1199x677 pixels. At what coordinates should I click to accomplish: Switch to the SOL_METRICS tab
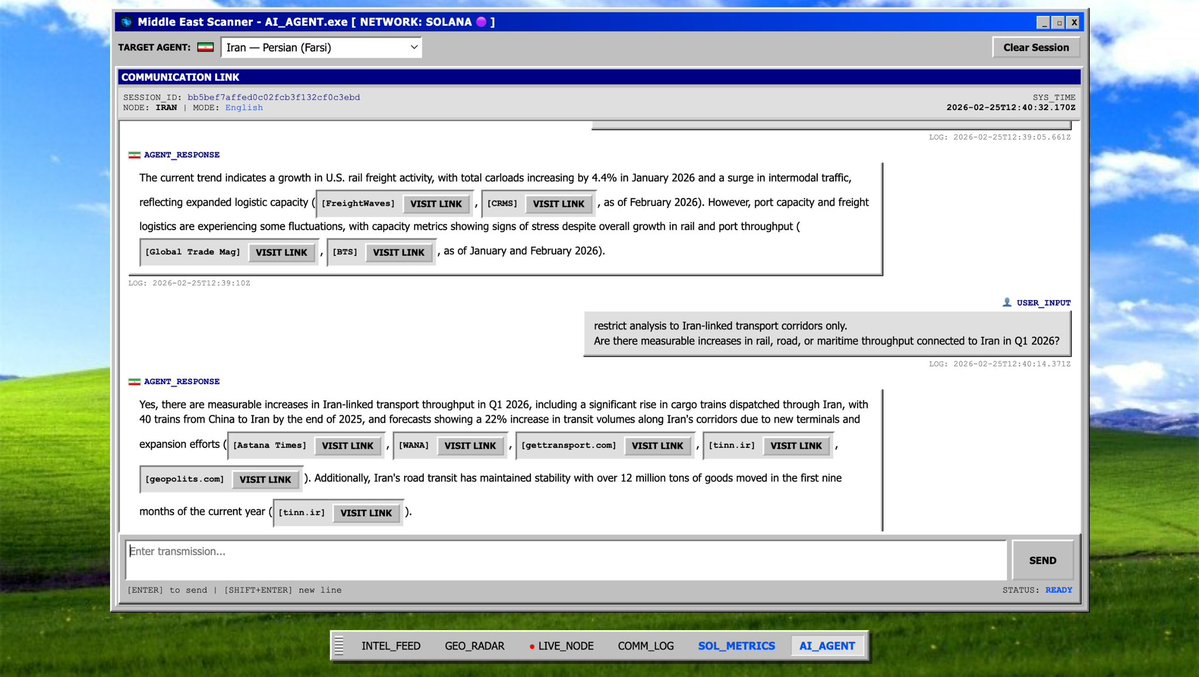736,646
